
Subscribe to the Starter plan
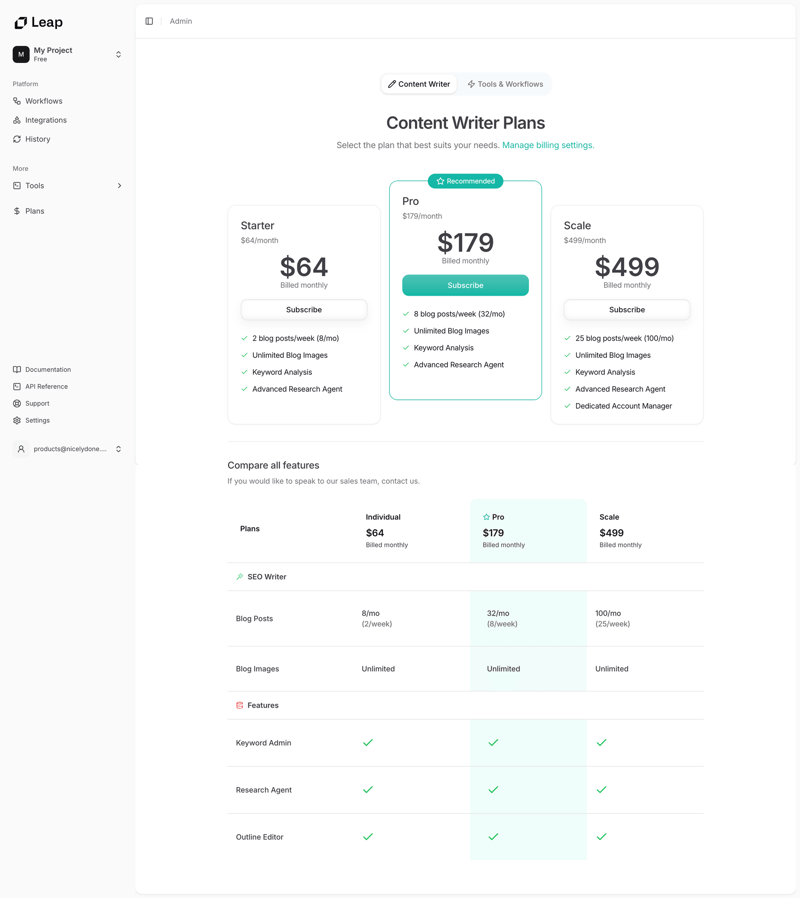point(304,309)
